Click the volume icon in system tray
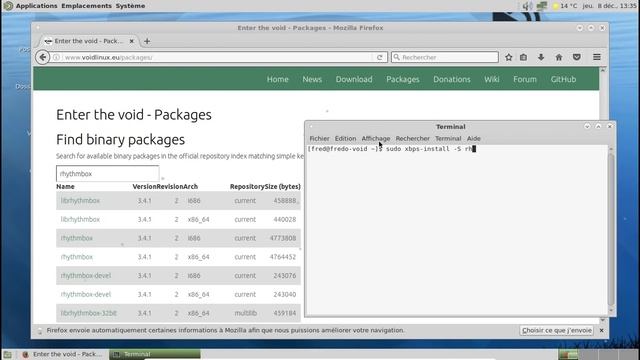640x360 pixels. click(527, 6)
